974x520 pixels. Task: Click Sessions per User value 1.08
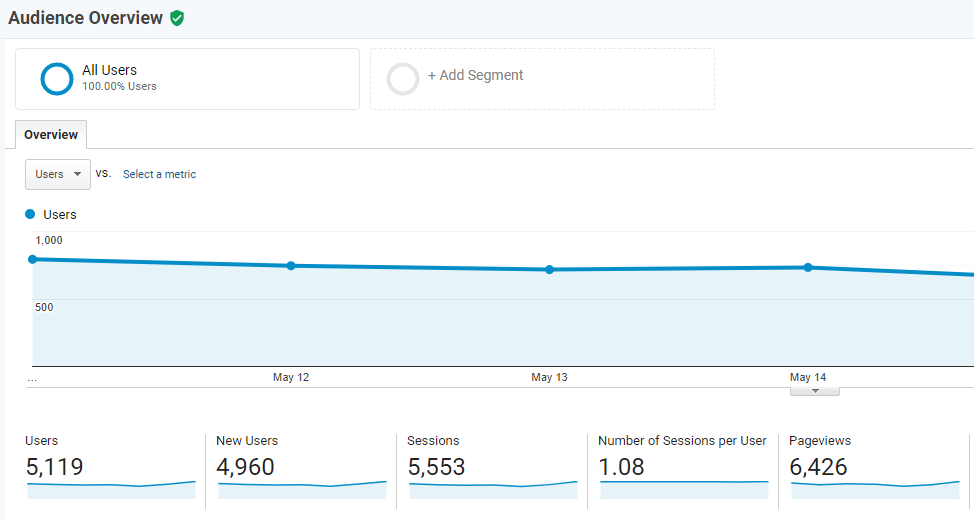pos(621,467)
